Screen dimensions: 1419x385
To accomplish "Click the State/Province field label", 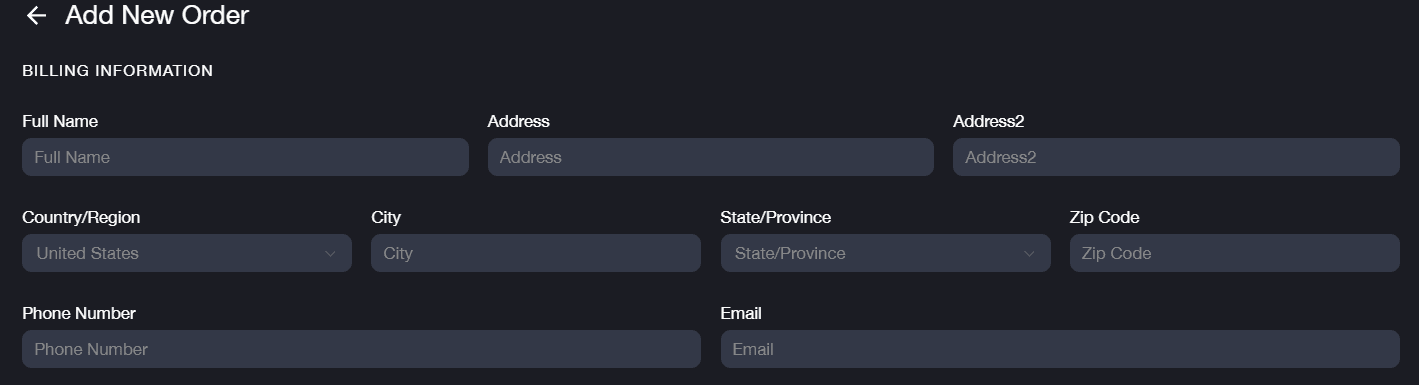I will [776, 217].
